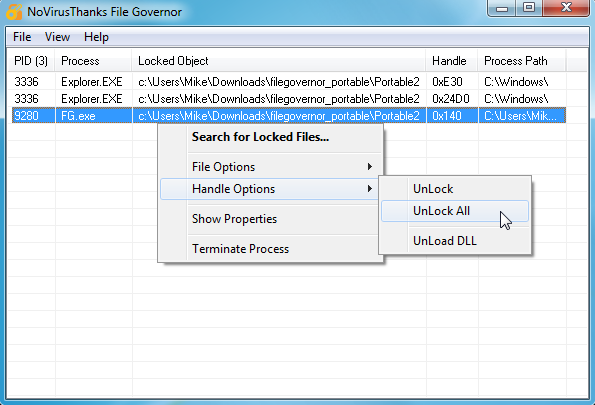This screenshot has width=595, height=405.
Task: Minimize the File Governor window
Action: (x=502, y=8)
